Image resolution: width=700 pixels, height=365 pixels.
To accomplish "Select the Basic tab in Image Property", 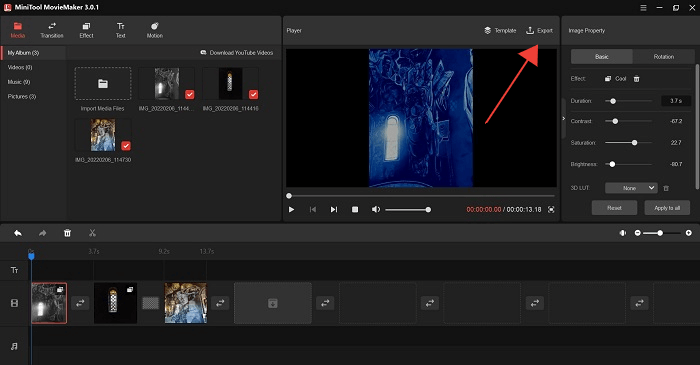I will tap(601, 57).
